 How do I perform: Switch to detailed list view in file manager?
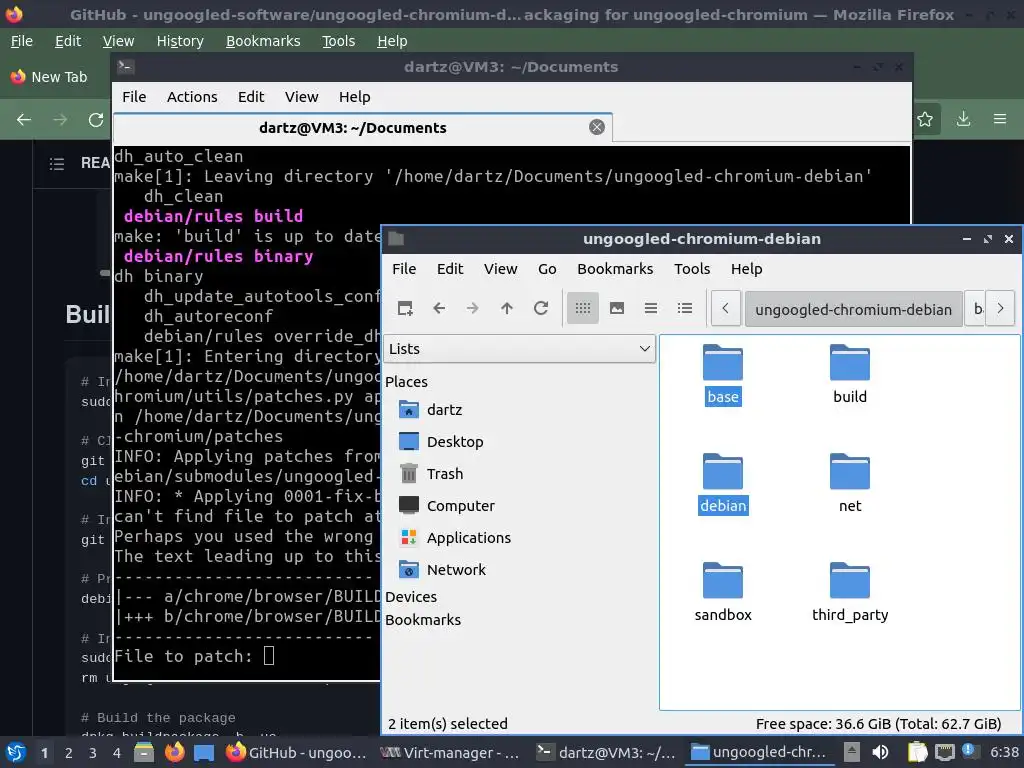[x=684, y=308]
